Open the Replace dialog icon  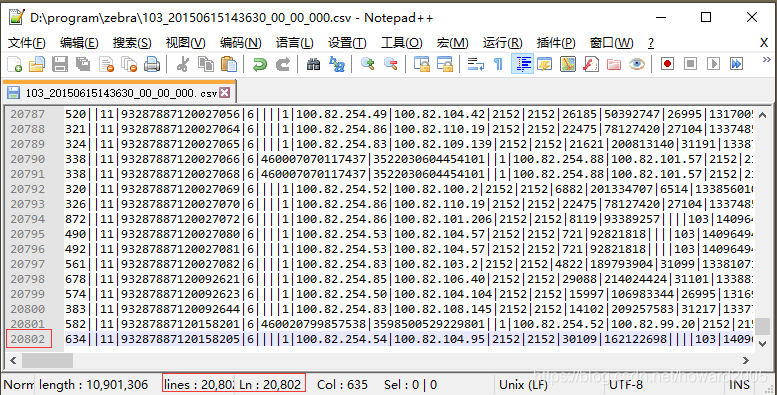336,64
